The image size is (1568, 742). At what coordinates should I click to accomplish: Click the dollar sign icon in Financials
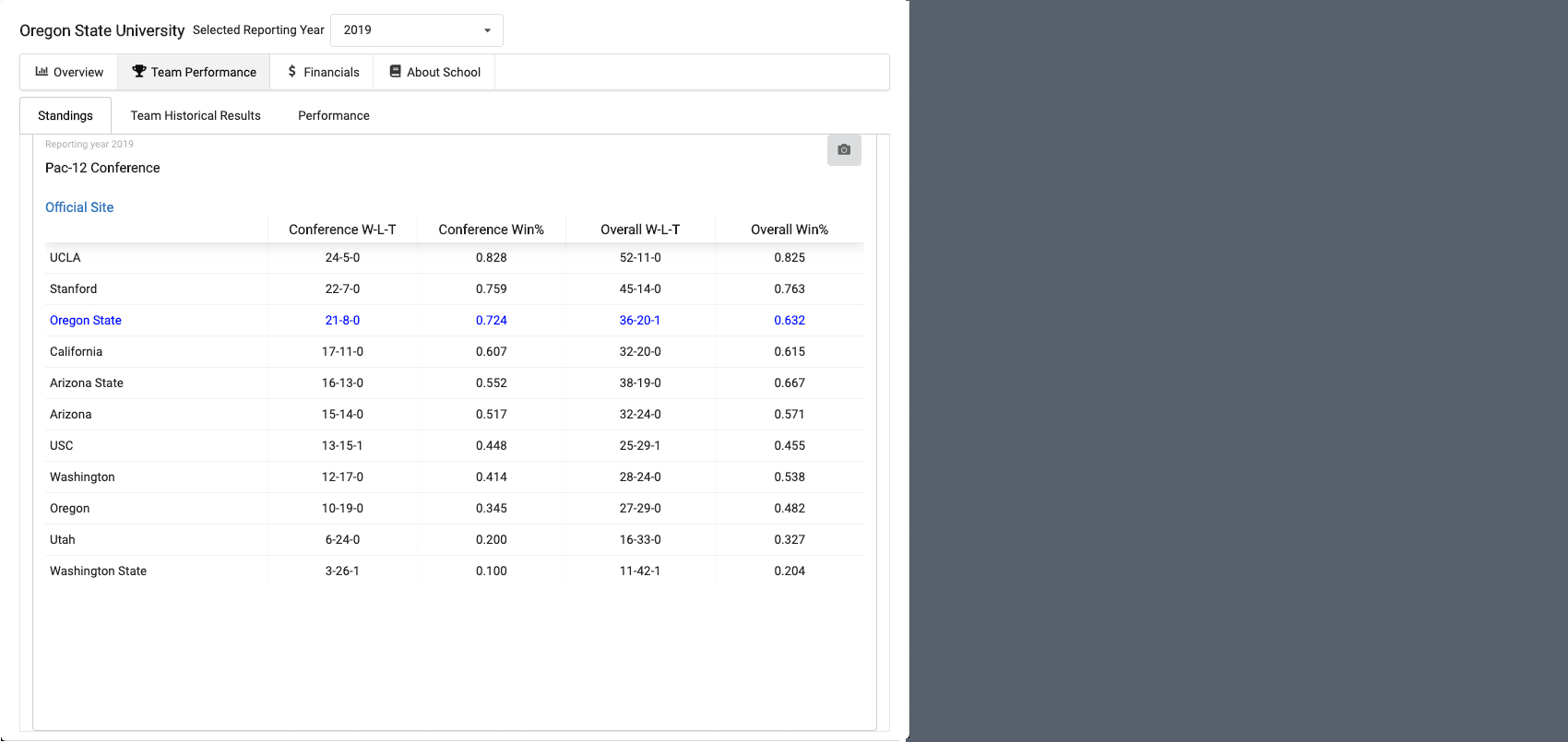291,71
